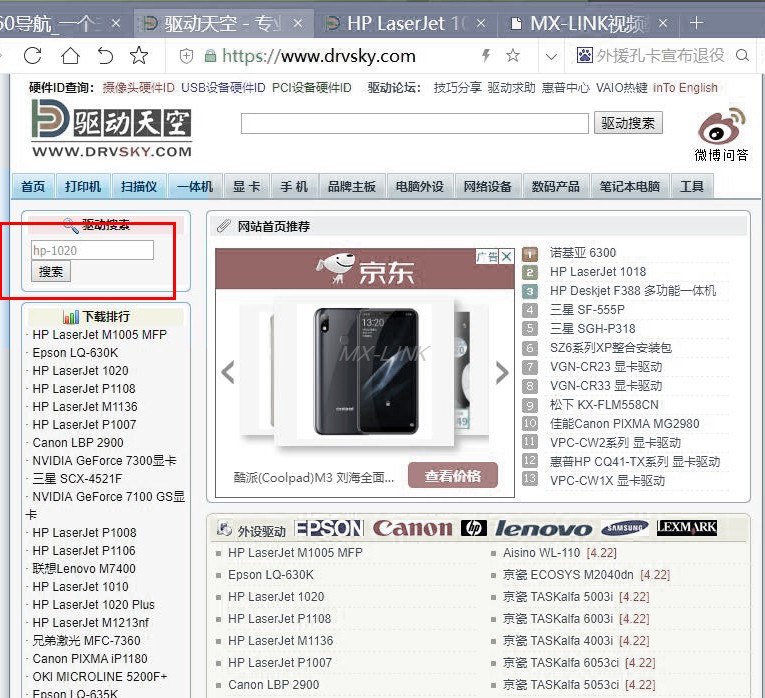Image resolution: width=765 pixels, height=698 pixels.
Task: Click the Samsung brand logo
Action: tap(624, 528)
